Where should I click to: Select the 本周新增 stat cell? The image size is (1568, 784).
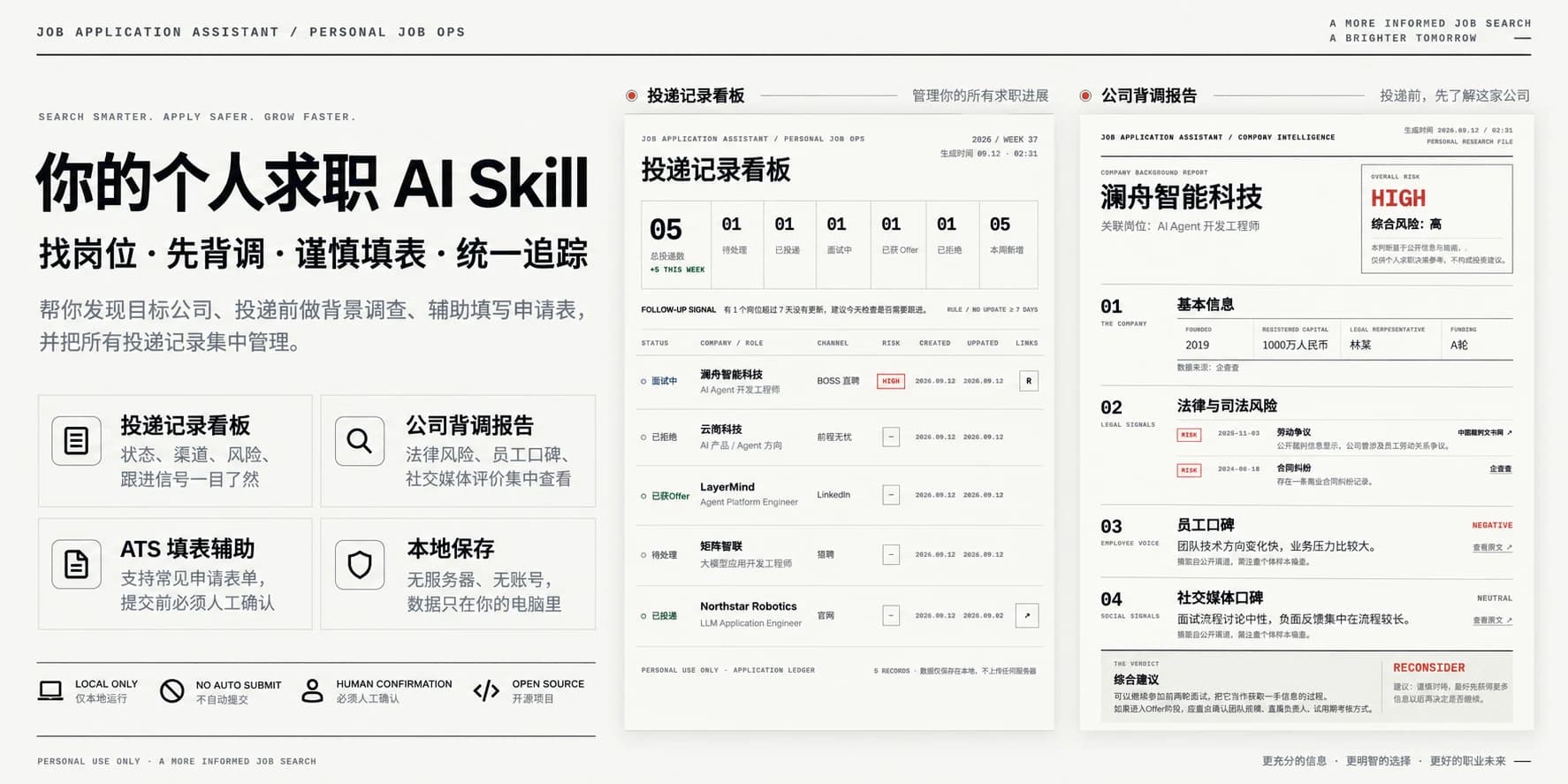1009,245
